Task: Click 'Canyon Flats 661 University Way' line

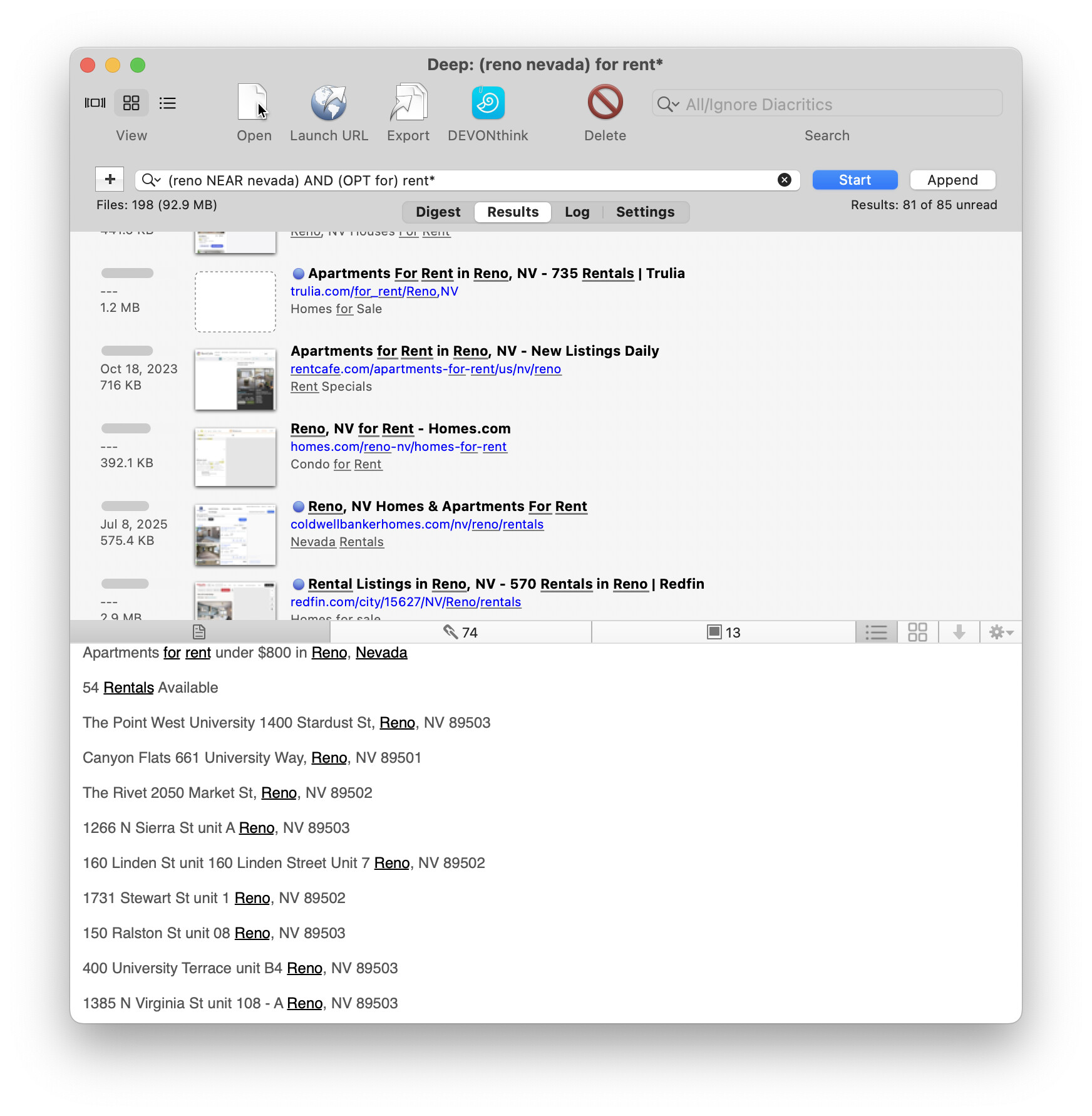Action: [x=252, y=758]
